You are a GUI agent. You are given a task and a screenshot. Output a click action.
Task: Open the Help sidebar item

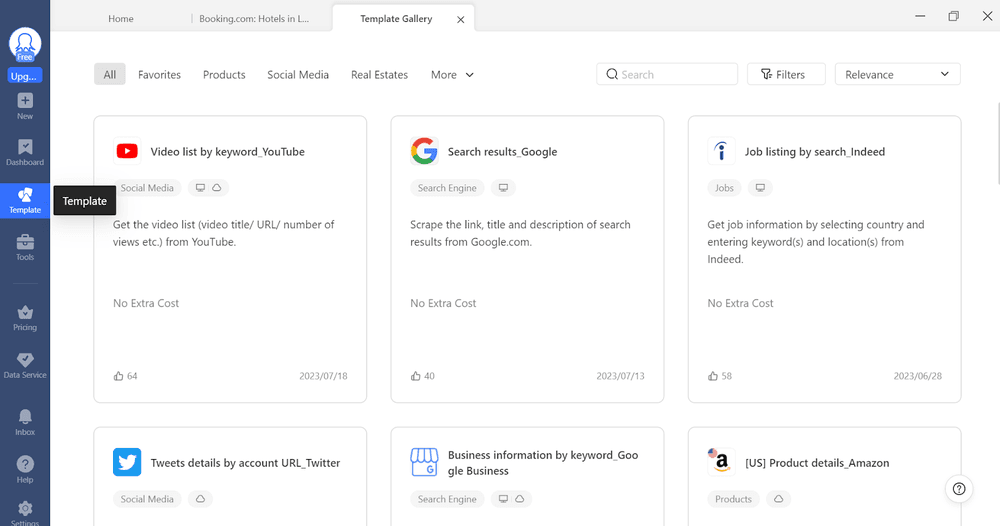pyautogui.click(x=25, y=471)
